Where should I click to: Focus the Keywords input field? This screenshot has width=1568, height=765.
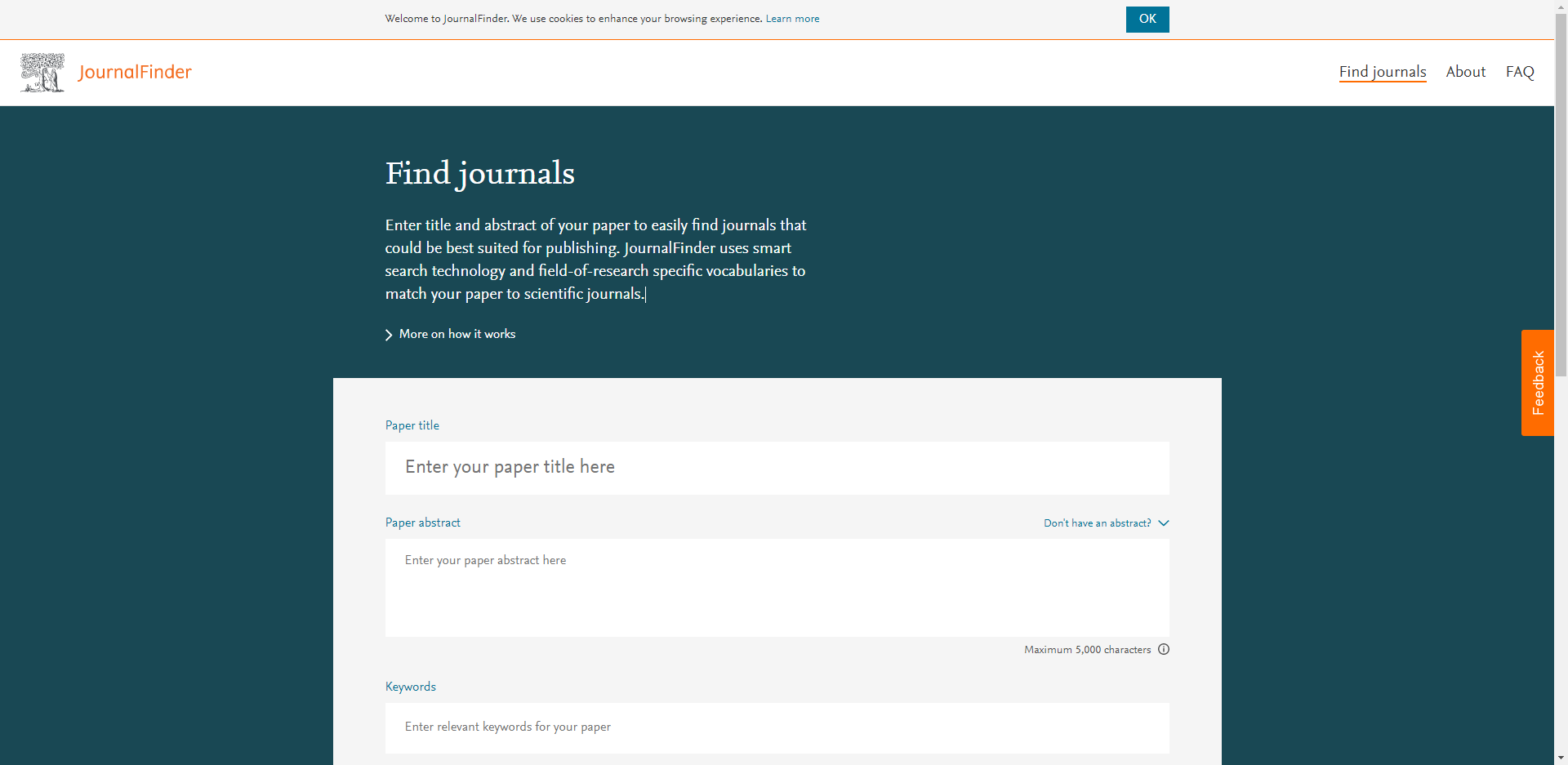click(x=777, y=728)
